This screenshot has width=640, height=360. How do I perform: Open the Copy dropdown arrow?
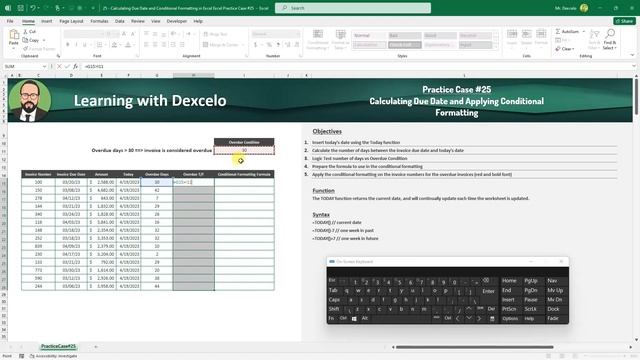click(x=44, y=40)
